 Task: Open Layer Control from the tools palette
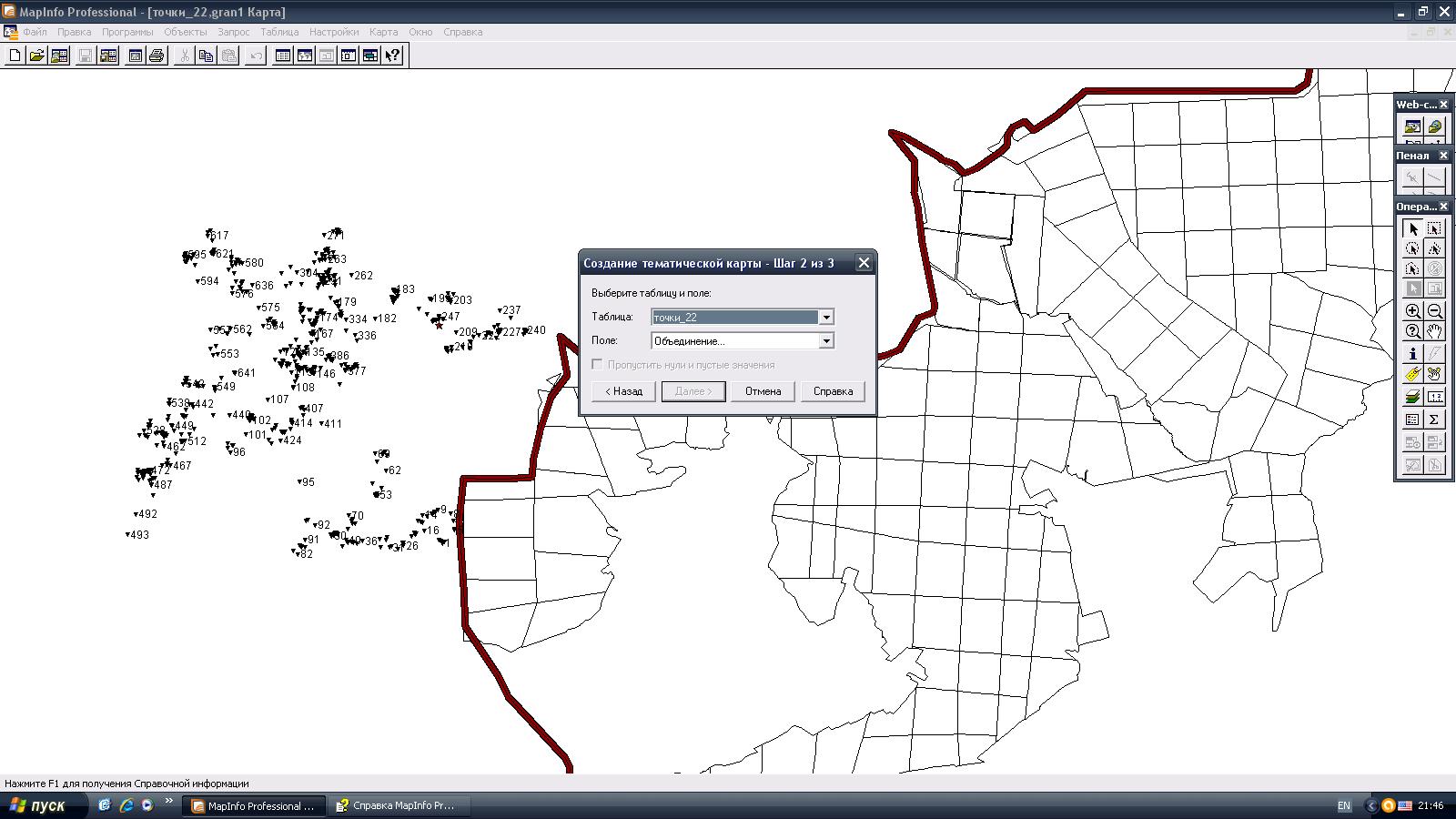1412,397
